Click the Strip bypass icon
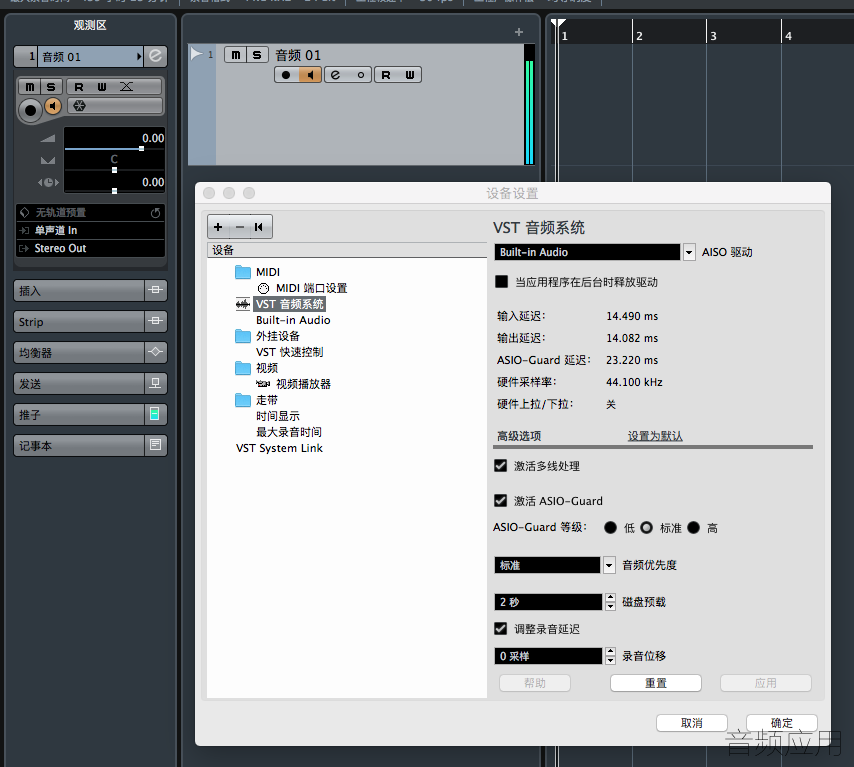This screenshot has height=767, width=854. click(156, 321)
